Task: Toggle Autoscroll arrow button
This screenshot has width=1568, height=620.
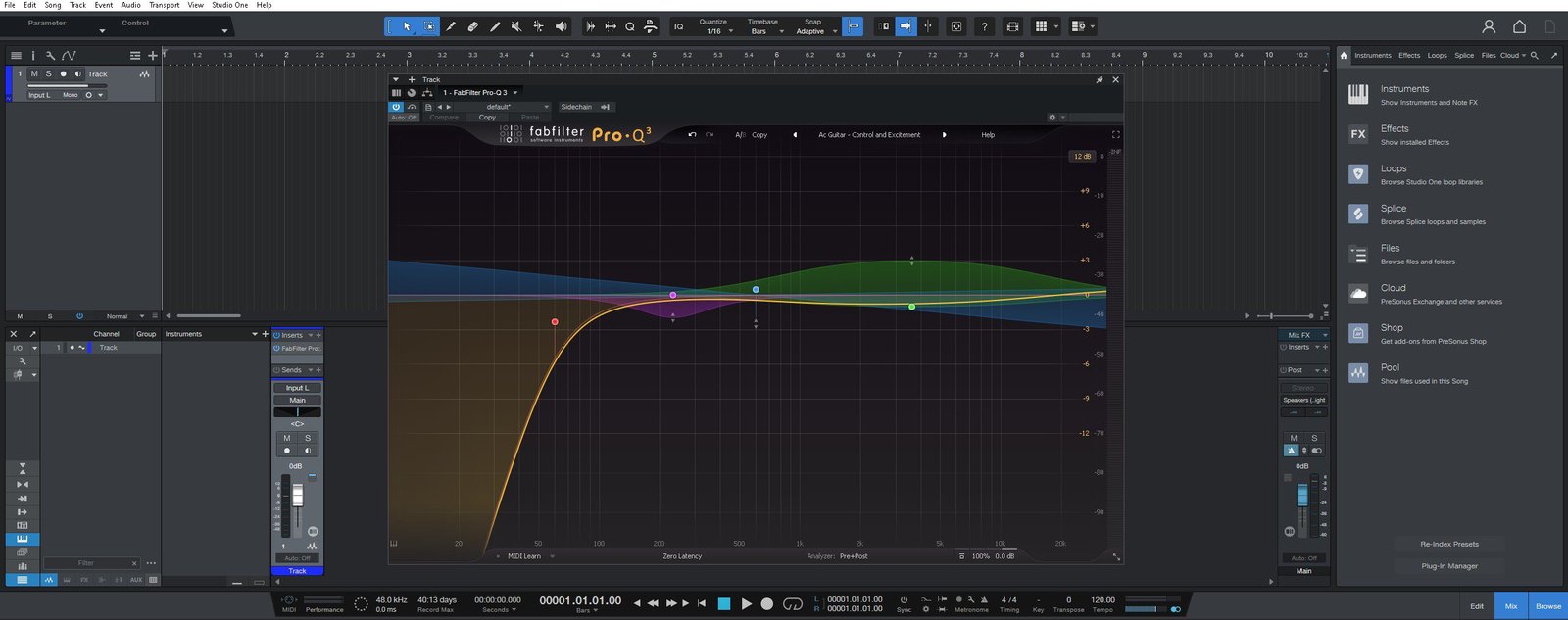Action: (x=906, y=26)
